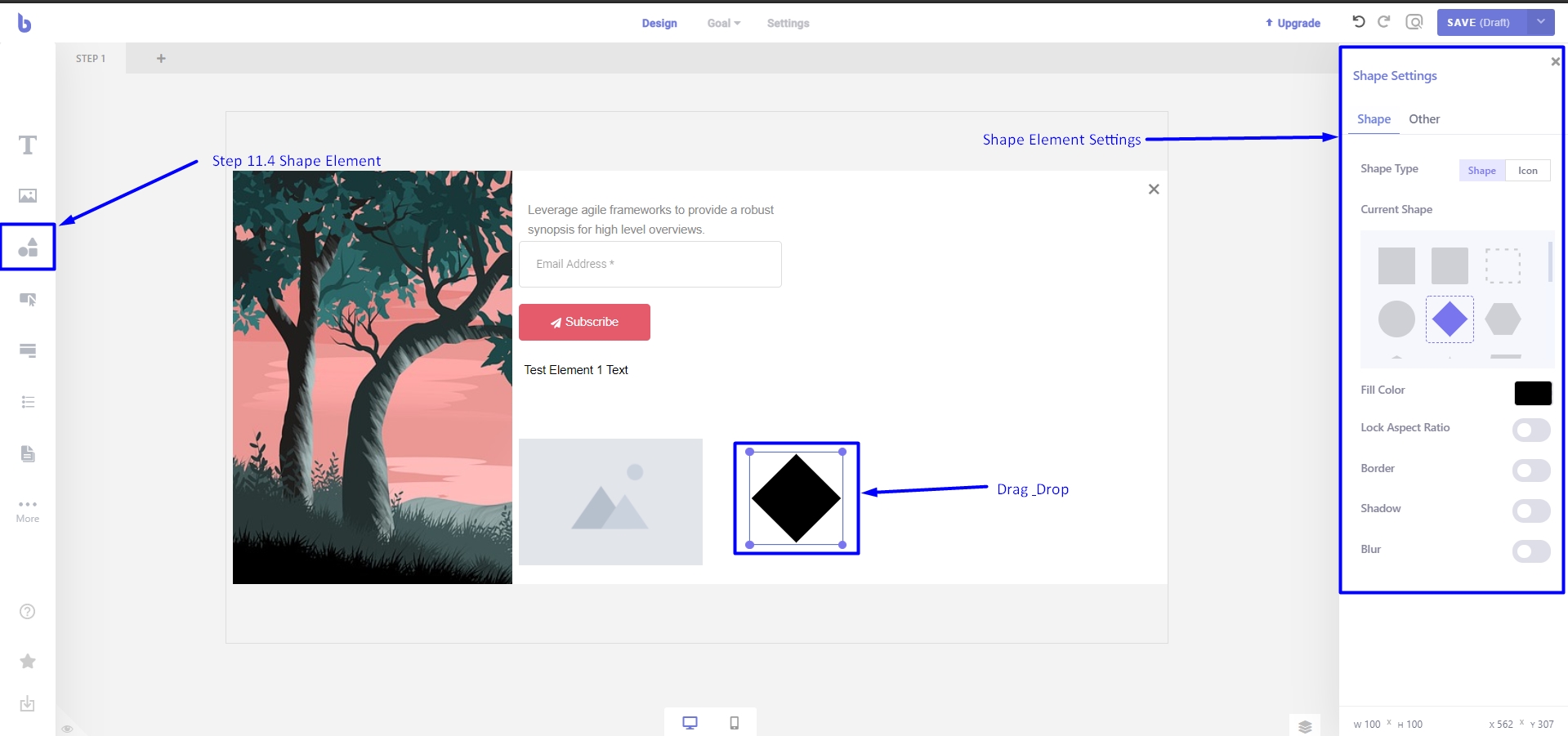Click the shape list scrollbar
The image size is (1568, 736).
coord(1550,261)
